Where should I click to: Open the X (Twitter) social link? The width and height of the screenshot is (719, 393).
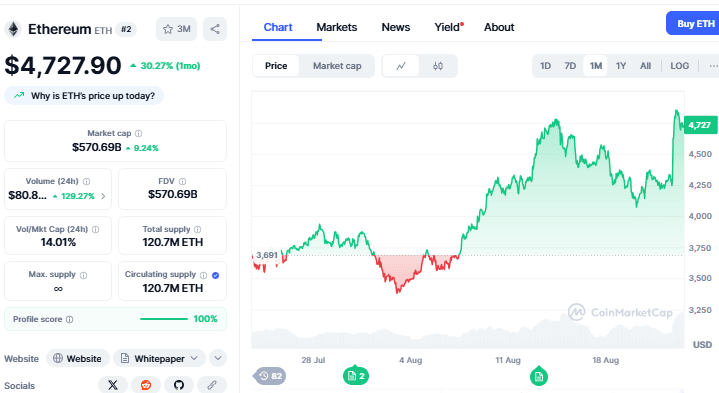[113, 385]
